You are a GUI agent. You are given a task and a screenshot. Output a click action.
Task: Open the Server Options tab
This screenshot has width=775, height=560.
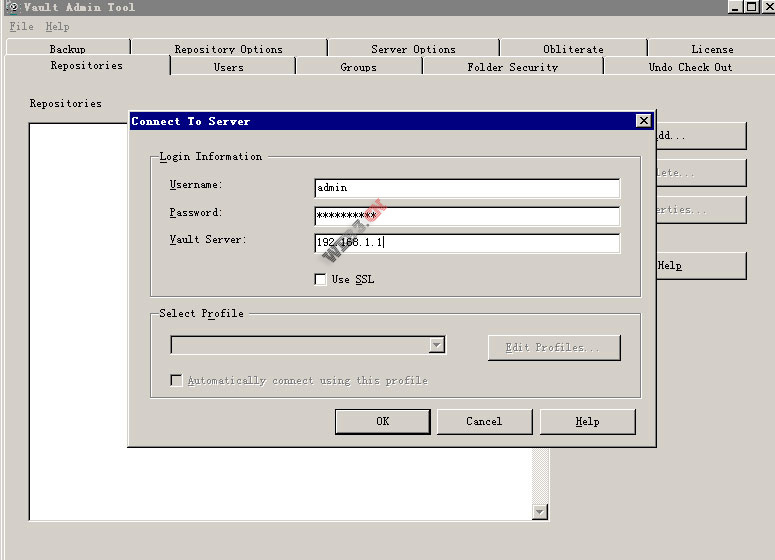point(413,48)
